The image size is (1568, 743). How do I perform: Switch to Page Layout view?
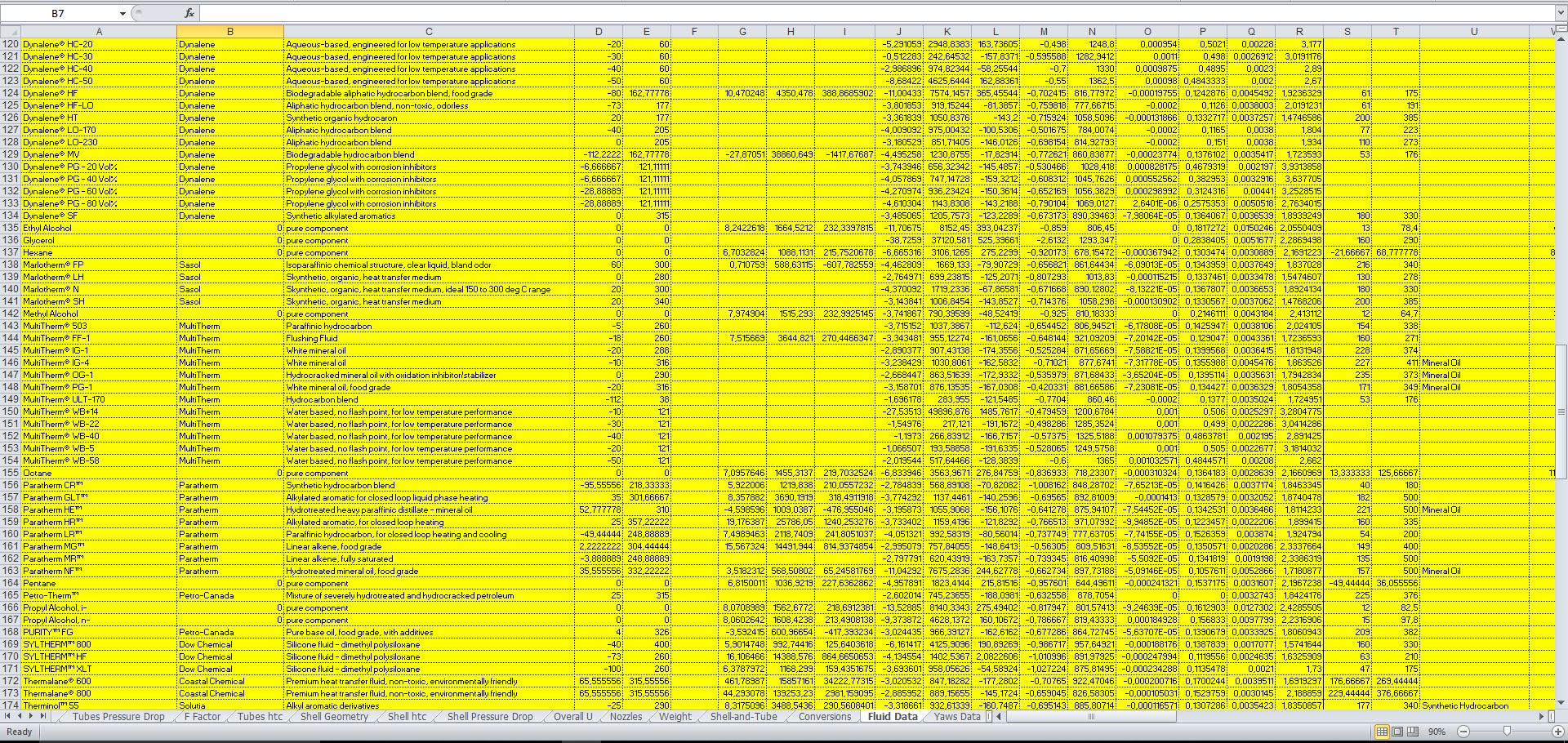[x=1396, y=732]
